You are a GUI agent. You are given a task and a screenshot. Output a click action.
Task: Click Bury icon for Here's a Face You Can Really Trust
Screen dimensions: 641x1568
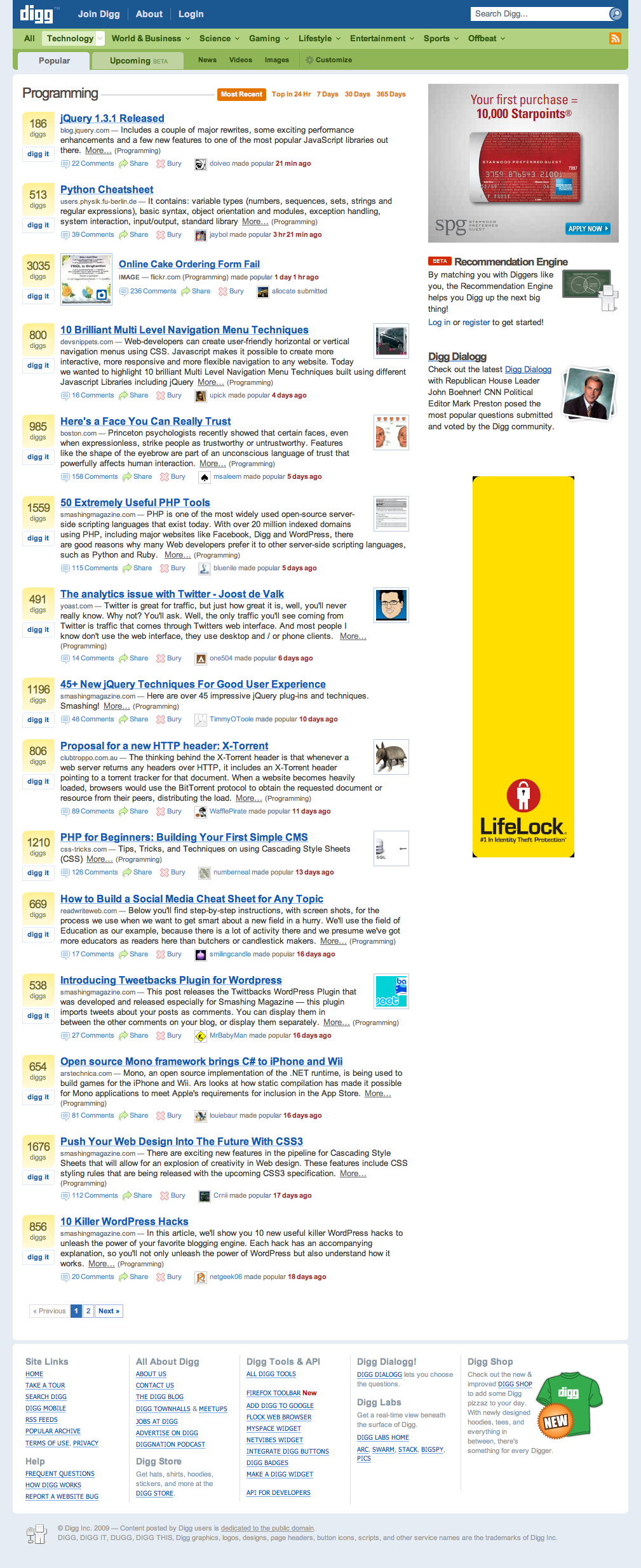[165, 477]
